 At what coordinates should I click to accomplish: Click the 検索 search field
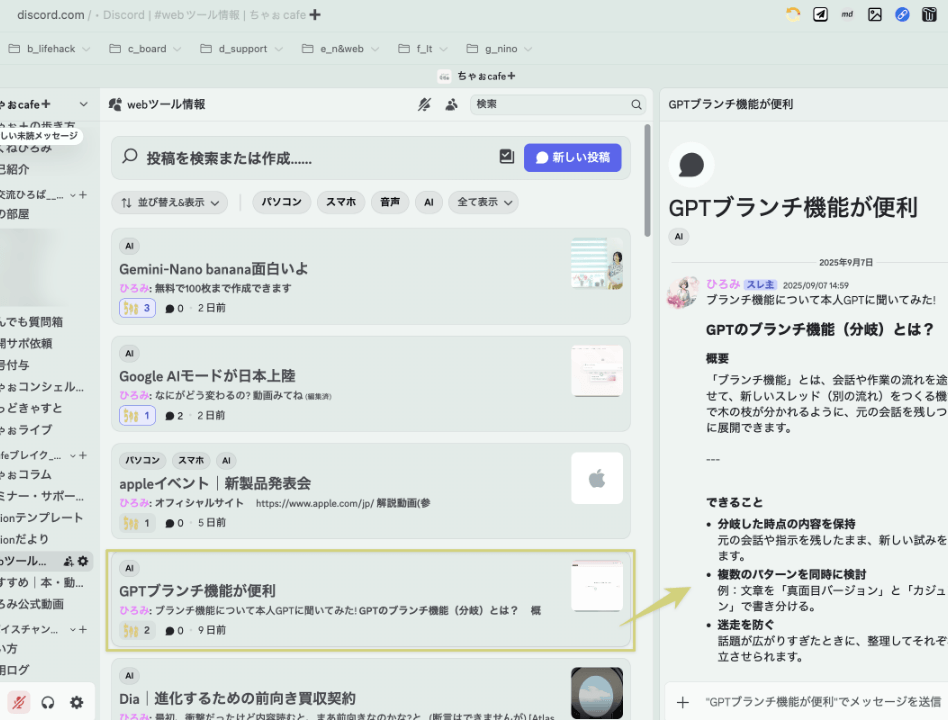click(548, 104)
